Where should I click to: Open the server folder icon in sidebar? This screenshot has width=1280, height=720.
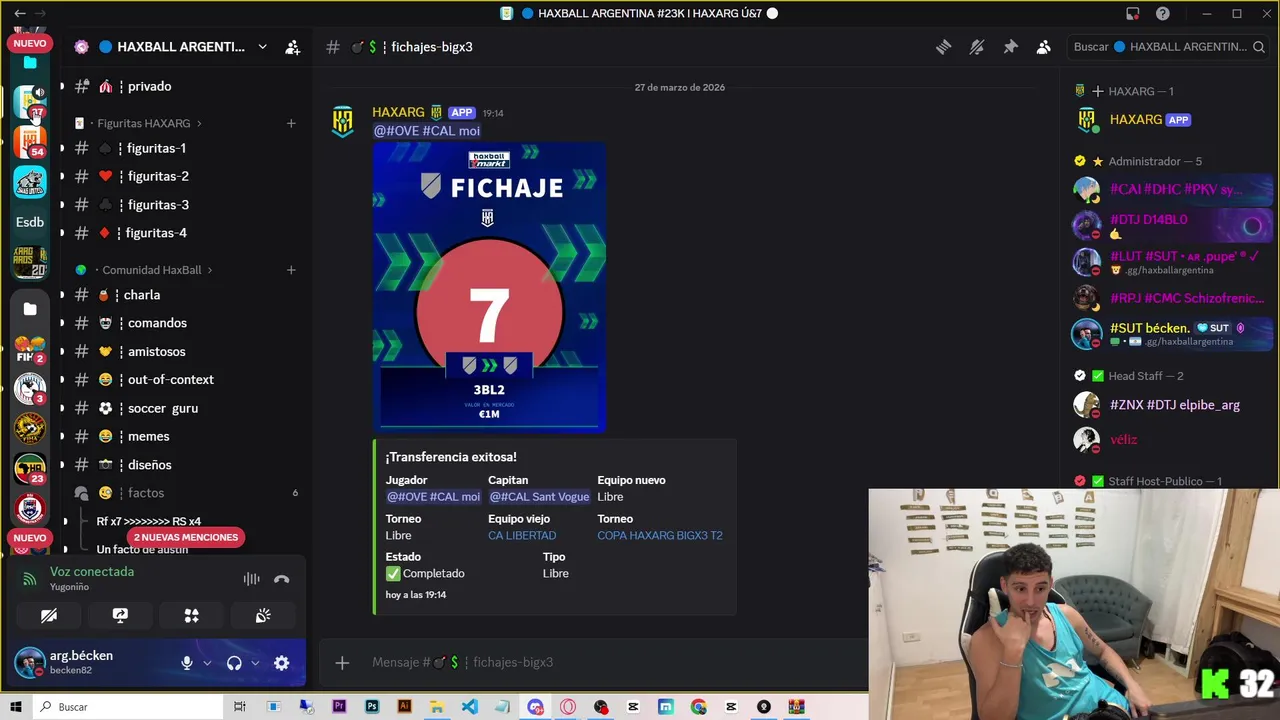tap(30, 309)
